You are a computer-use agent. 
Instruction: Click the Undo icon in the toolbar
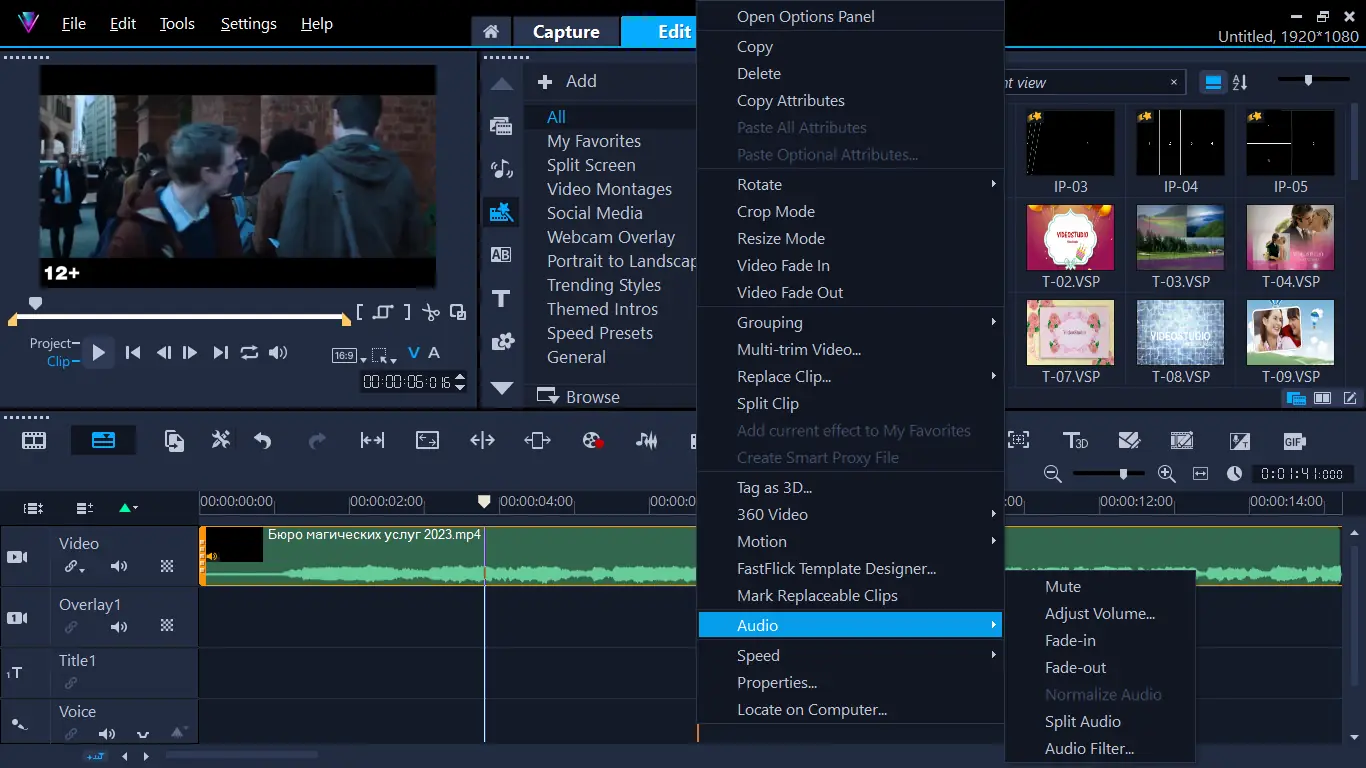pos(261,440)
